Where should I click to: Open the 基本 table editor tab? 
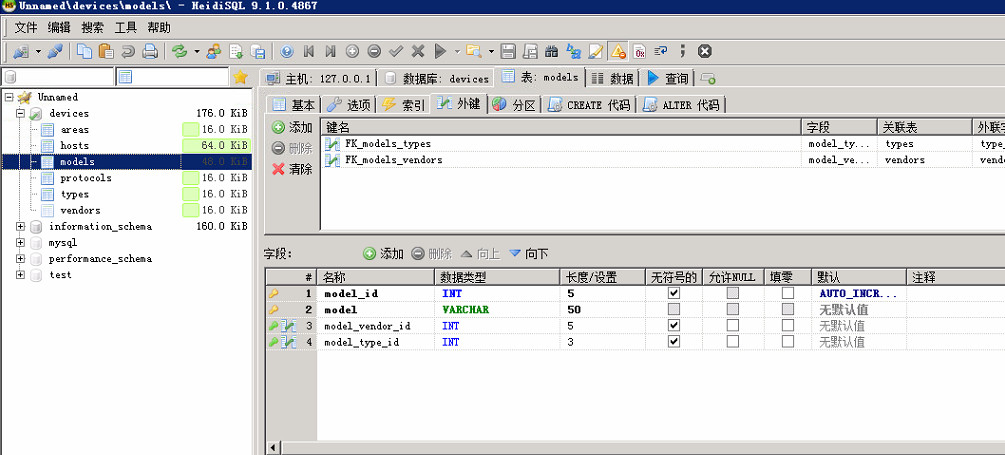click(294, 105)
